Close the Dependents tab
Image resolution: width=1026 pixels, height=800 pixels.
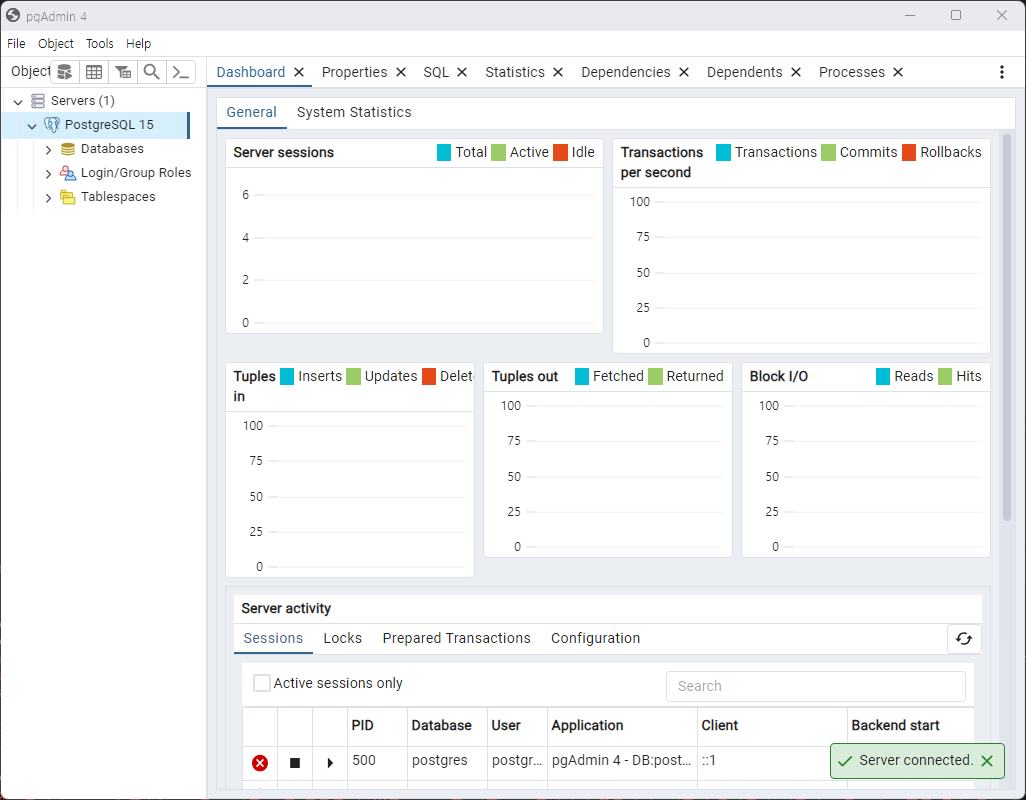coord(796,72)
